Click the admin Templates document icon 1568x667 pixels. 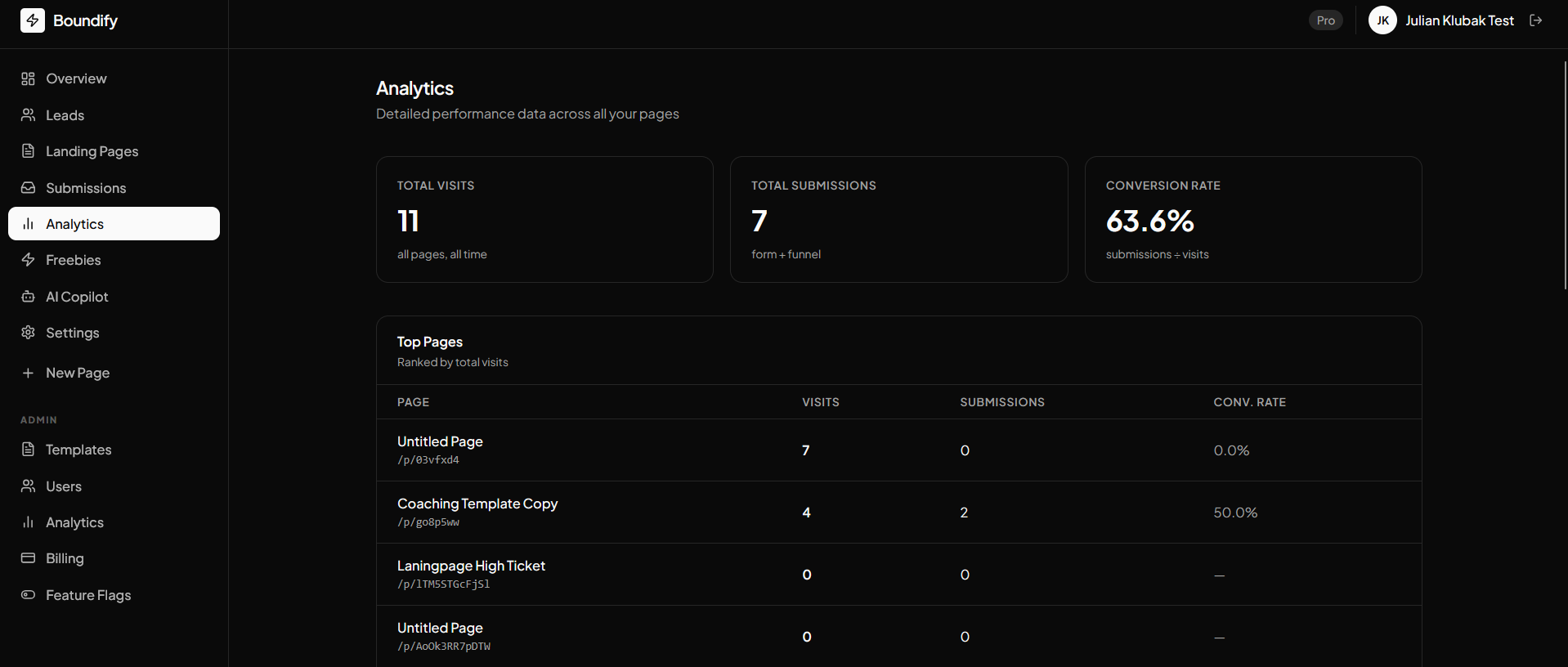[x=28, y=450]
